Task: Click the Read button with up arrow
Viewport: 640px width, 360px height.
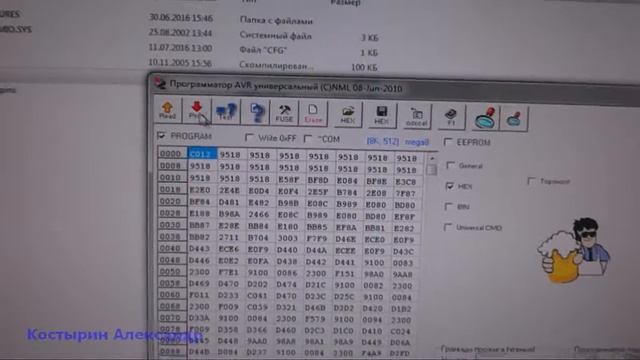Action: 167,111
